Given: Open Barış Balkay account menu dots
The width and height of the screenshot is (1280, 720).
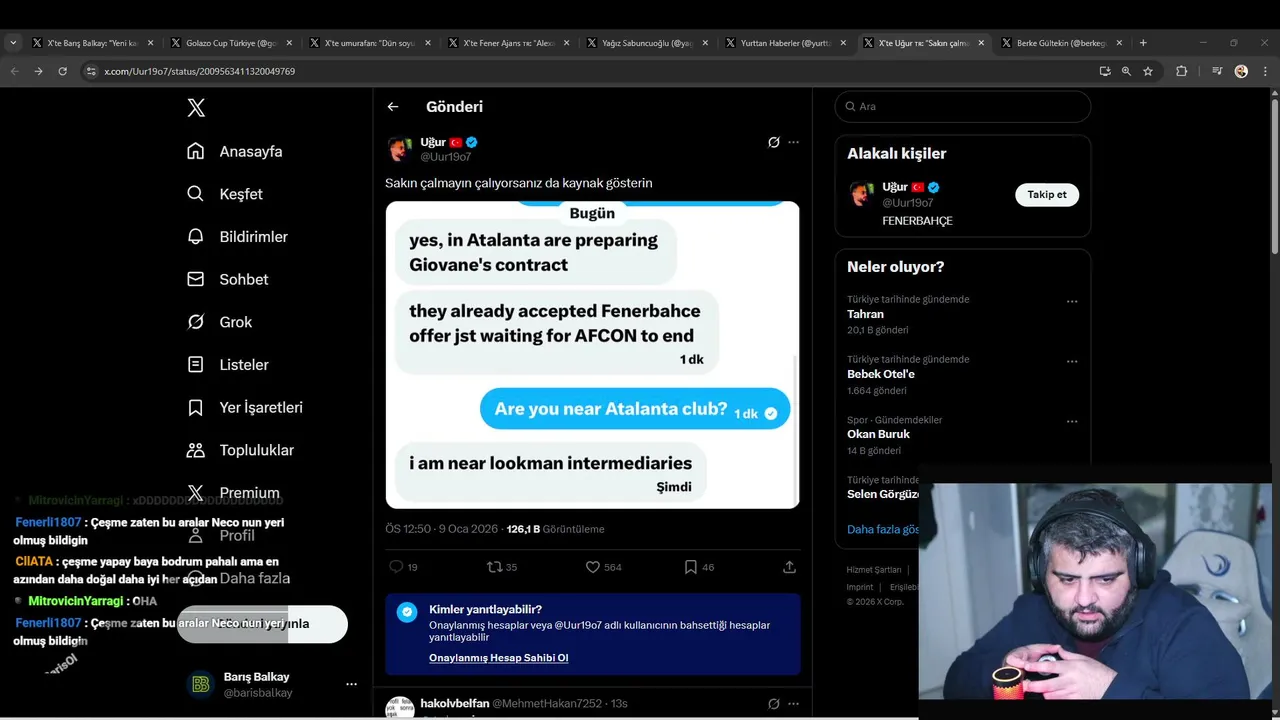Looking at the screenshot, I should (x=351, y=684).
